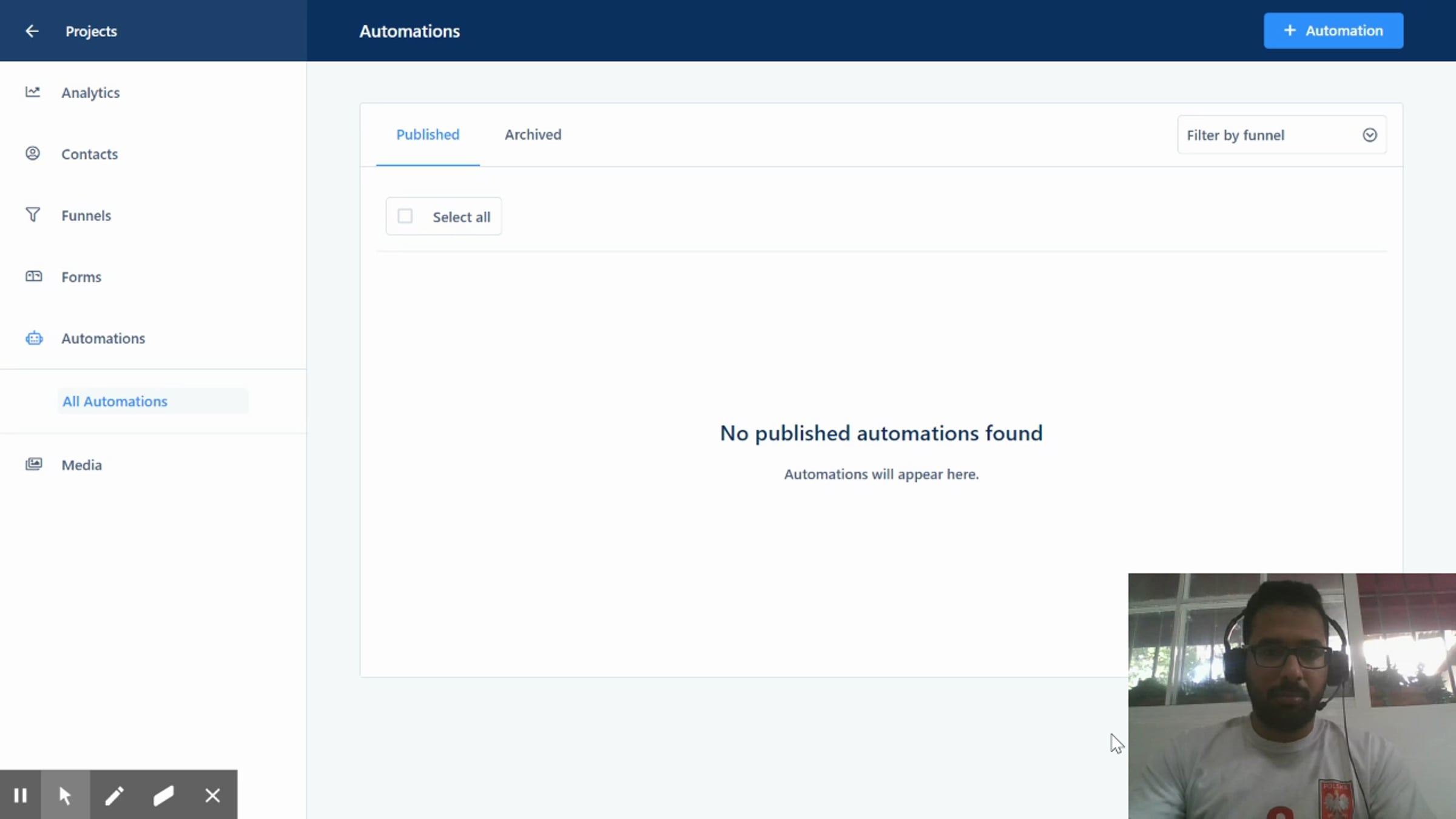Close the recording annotation toolbar
This screenshot has width=1456, height=819.
(x=212, y=795)
